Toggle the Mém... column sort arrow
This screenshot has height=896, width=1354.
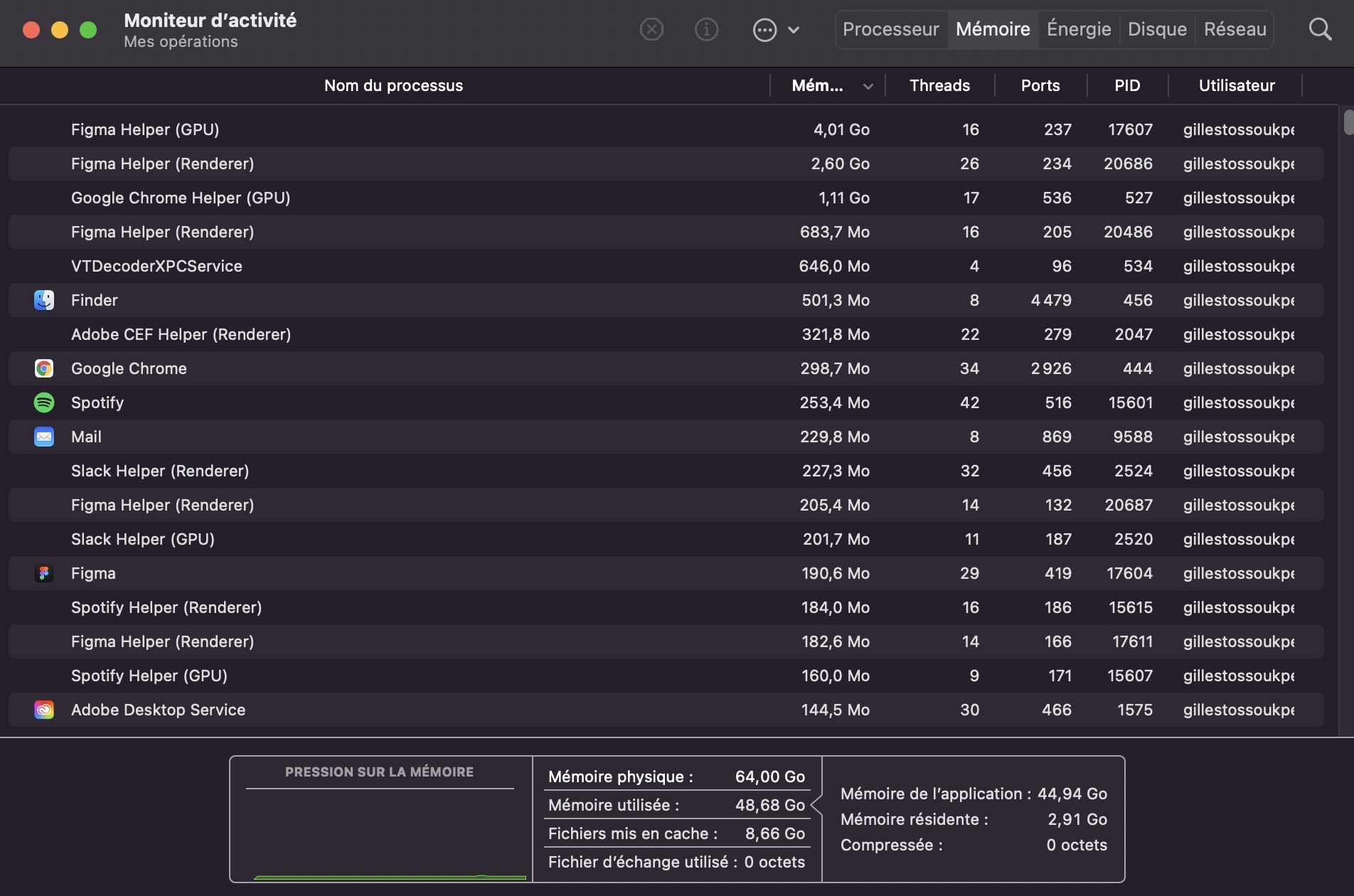click(868, 86)
